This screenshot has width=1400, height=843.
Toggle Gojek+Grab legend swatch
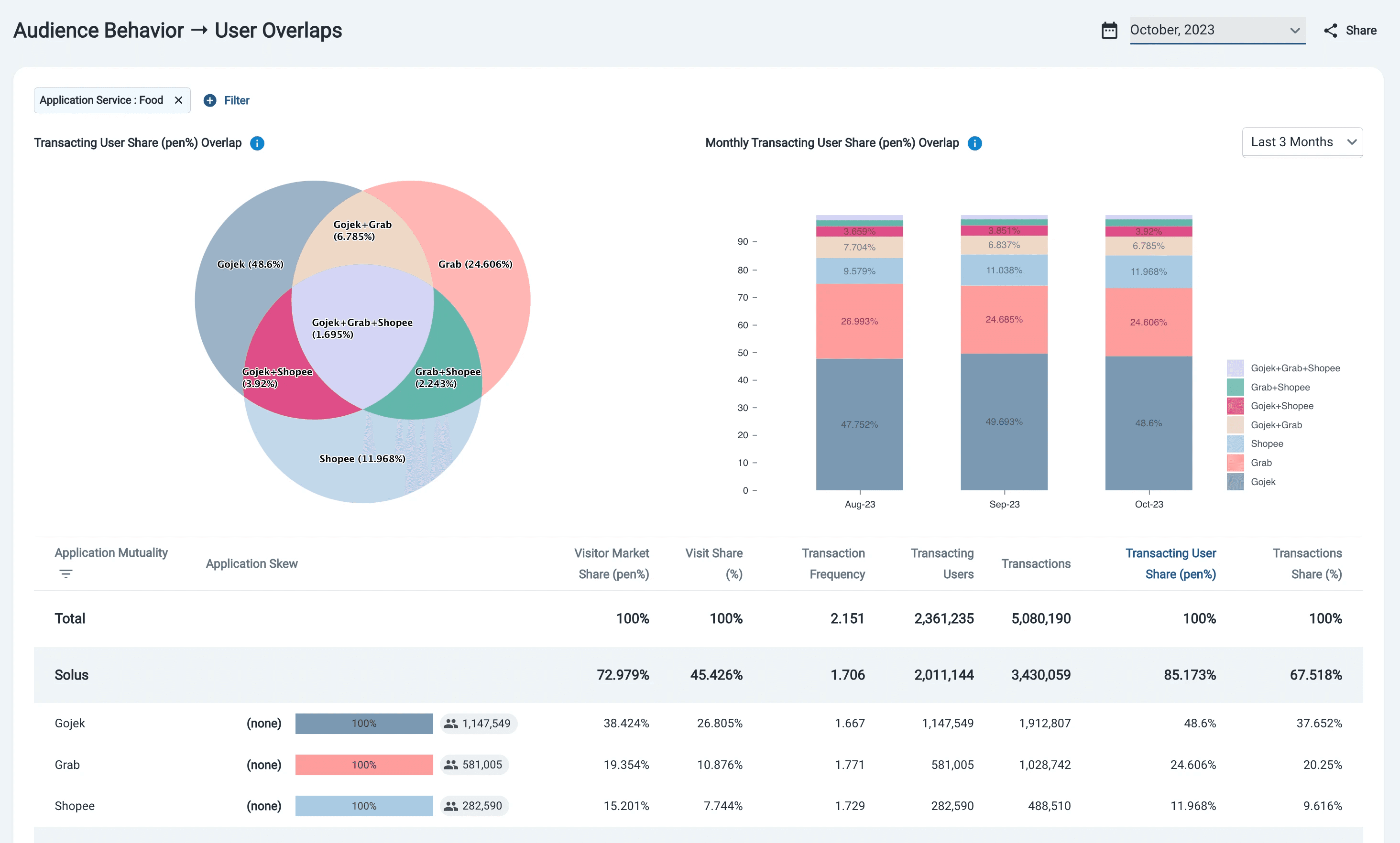[1235, 425]
